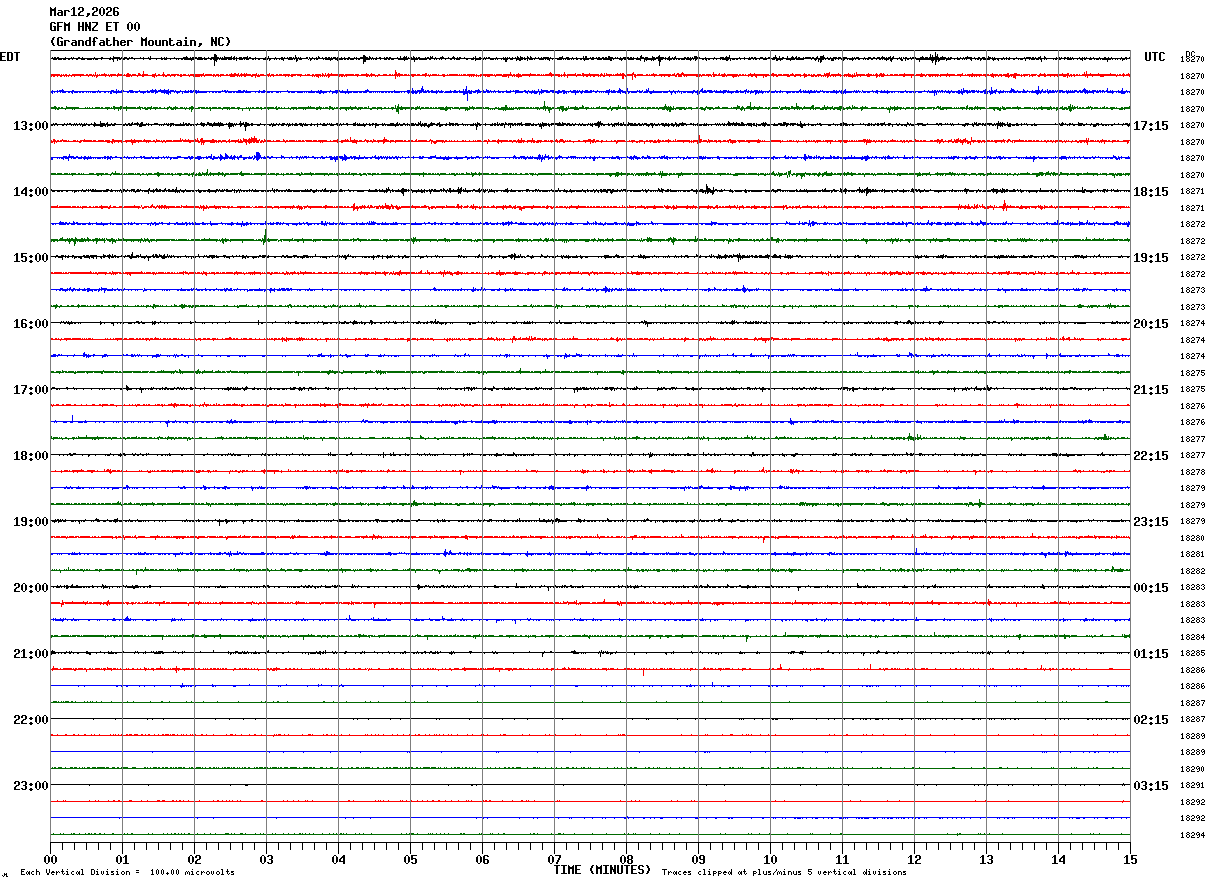Select the 21:00 EDT row label
Screen dimensions: 1210x886
point(30,654)
